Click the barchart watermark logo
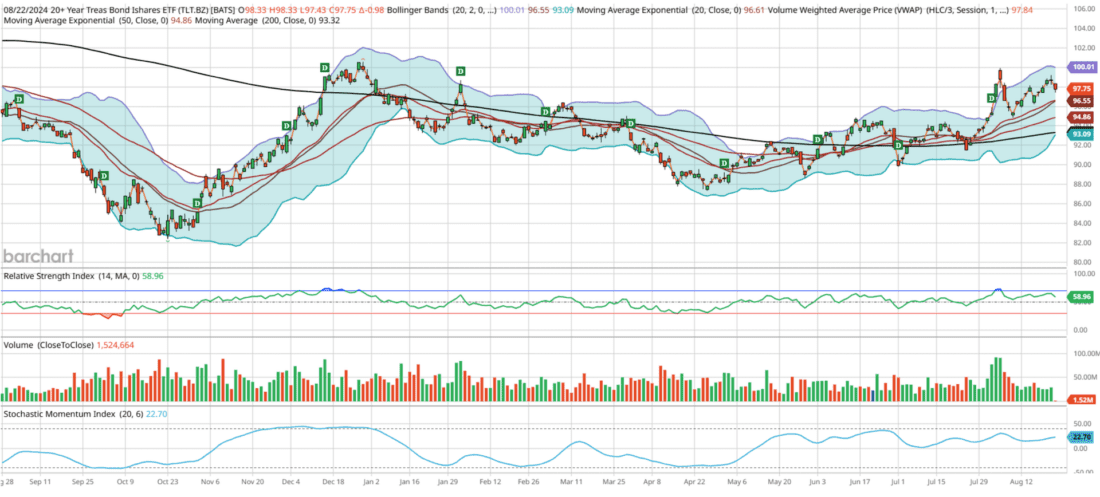Screen dimensions: 1100x497 pos(38,256)
